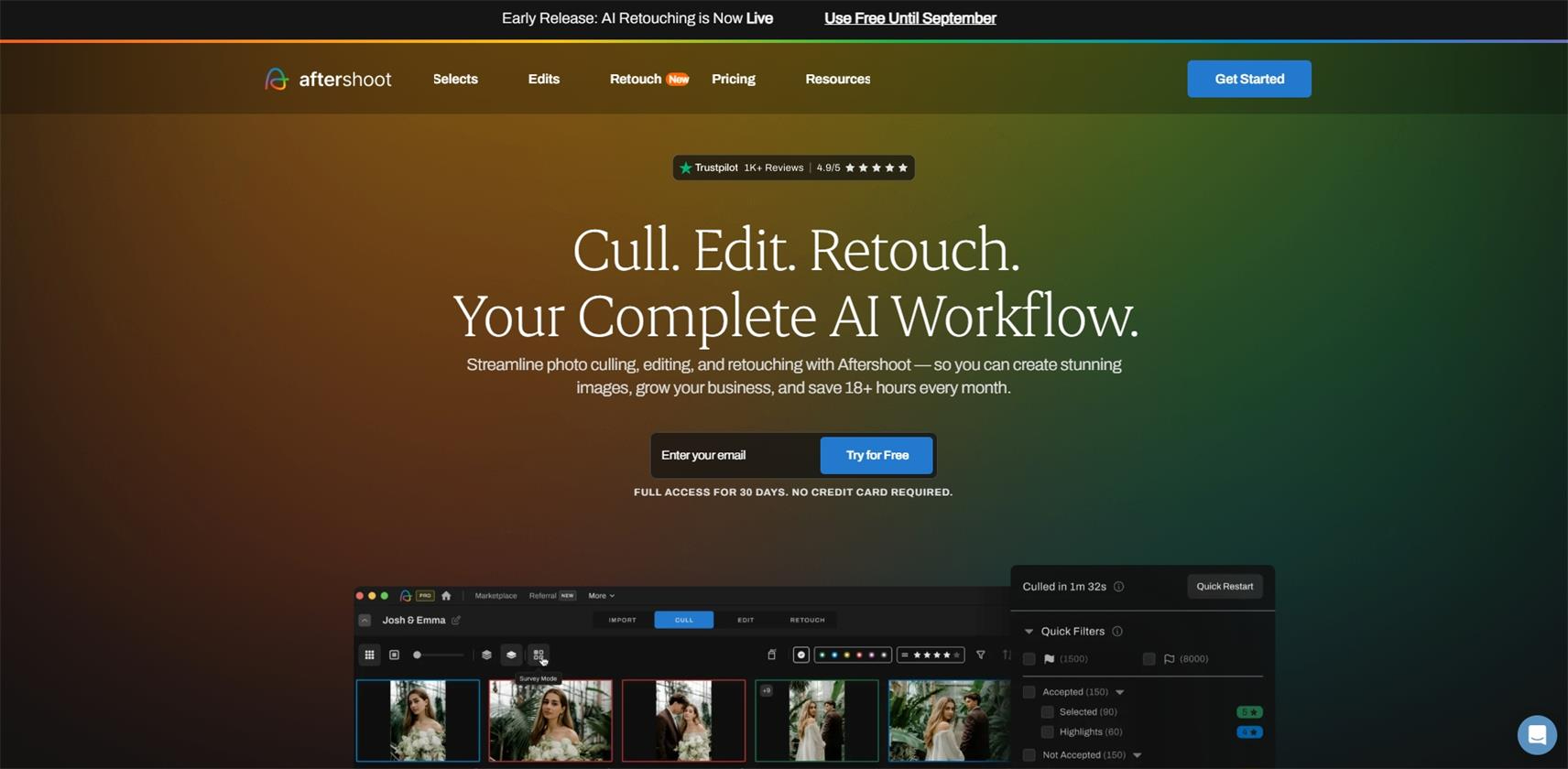This screenshot has height=769, width=1568.
Task: Switch to the CULL tab
Action: pos(684,620)
